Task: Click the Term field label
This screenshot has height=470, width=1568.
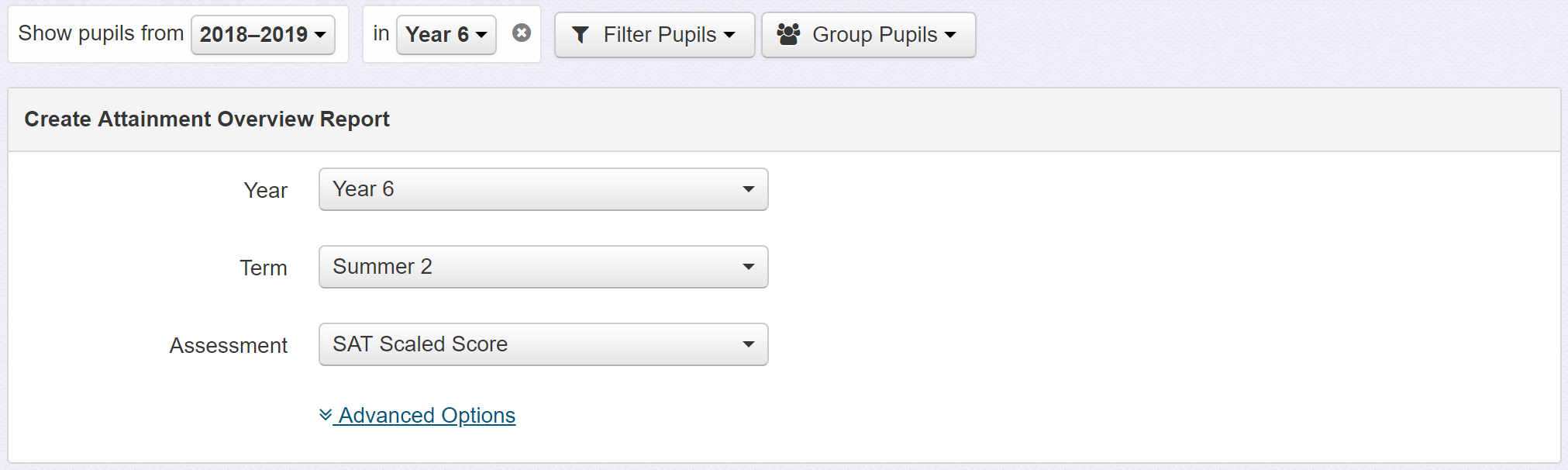Action: (x=264, y=268)
